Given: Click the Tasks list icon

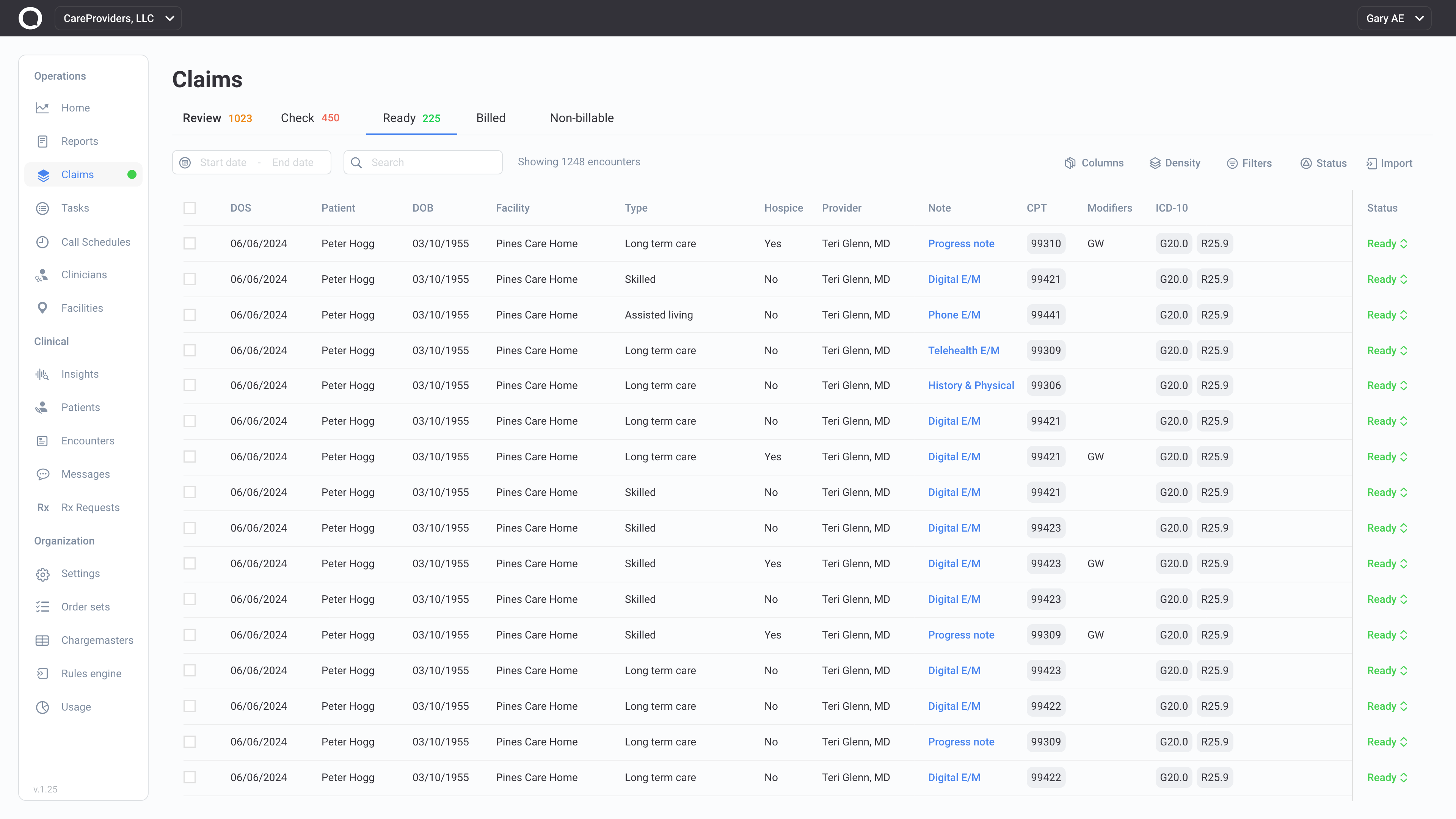Looking at the screenshot, I should (x=42, y=208).
